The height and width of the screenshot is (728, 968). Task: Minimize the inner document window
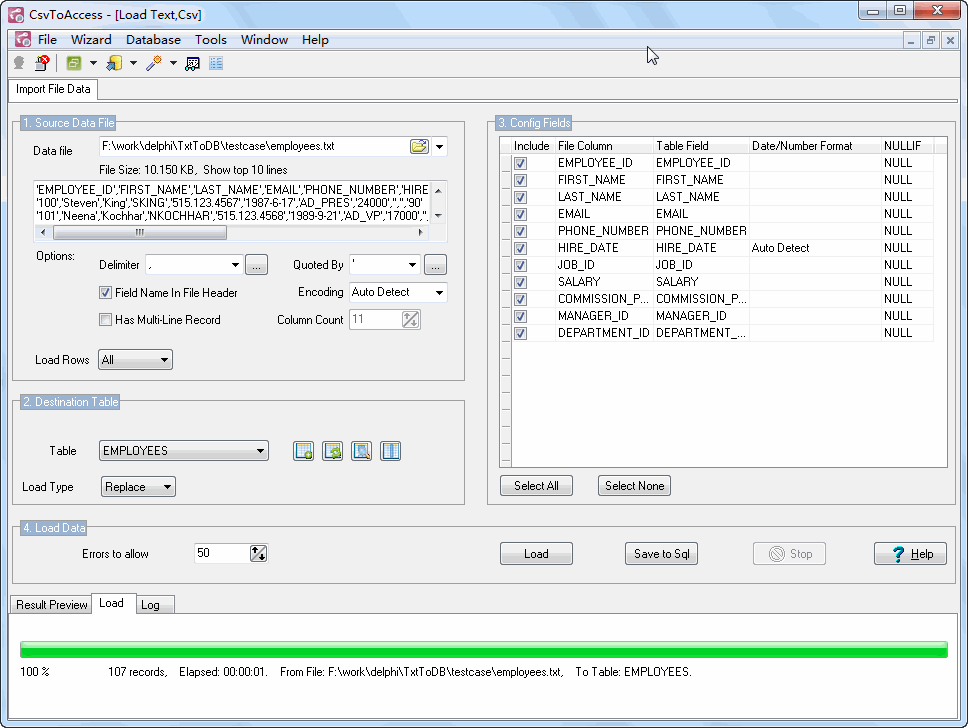pyautogui.click(x=911, y=41)
